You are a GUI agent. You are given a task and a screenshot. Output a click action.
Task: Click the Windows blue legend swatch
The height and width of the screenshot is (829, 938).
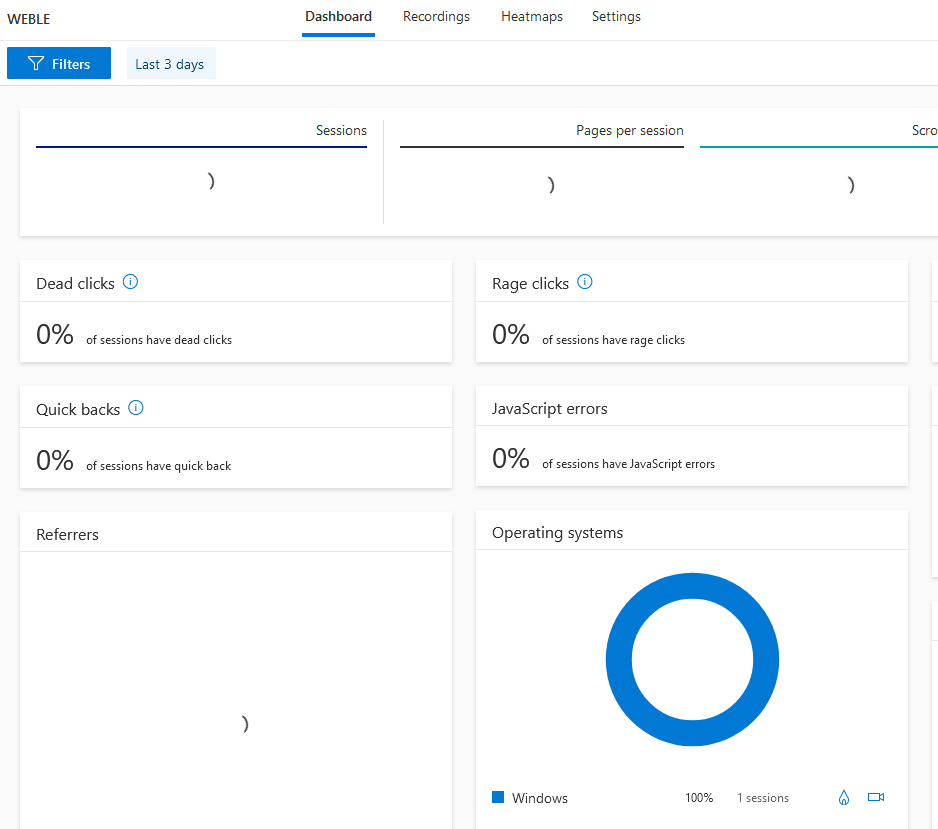pos(498,797)
